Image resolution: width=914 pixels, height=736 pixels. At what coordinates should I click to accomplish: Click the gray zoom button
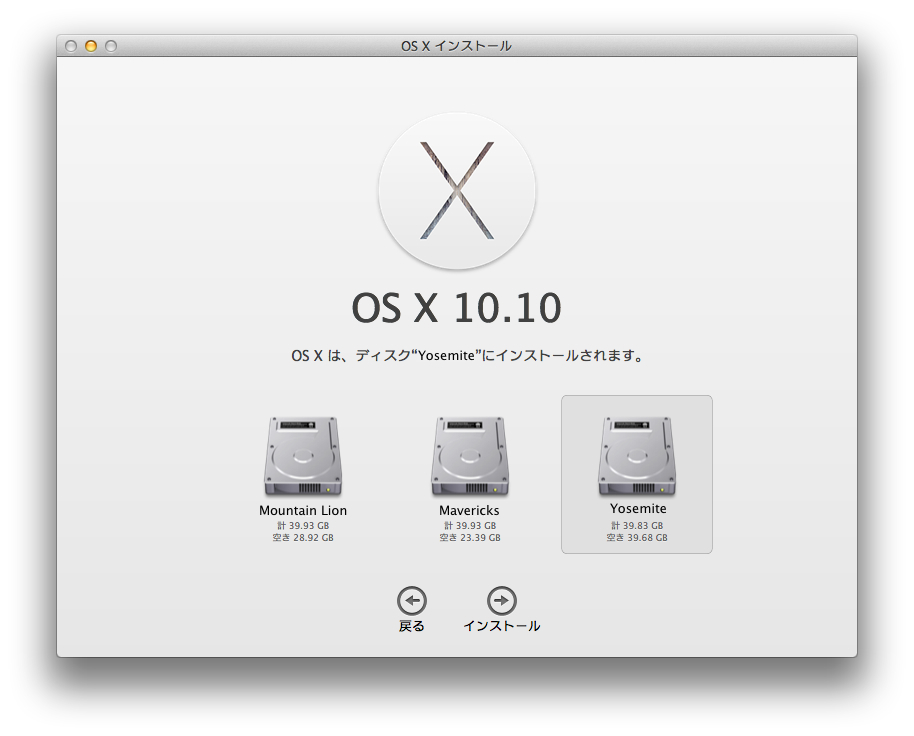click(111, 46)
